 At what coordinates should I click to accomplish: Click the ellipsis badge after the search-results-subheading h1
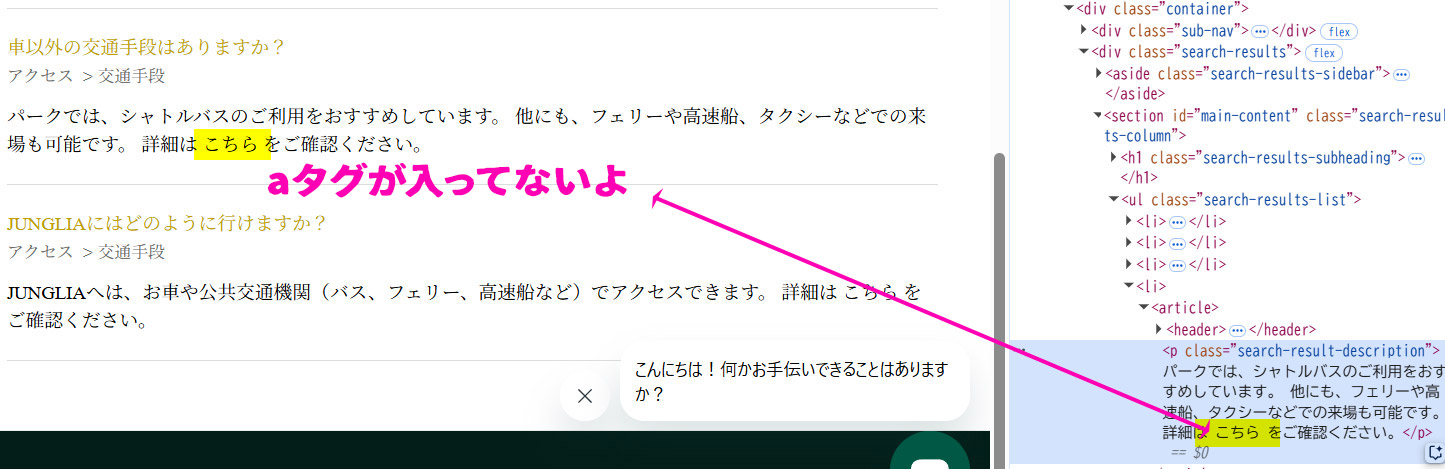tap(1415, 158)
